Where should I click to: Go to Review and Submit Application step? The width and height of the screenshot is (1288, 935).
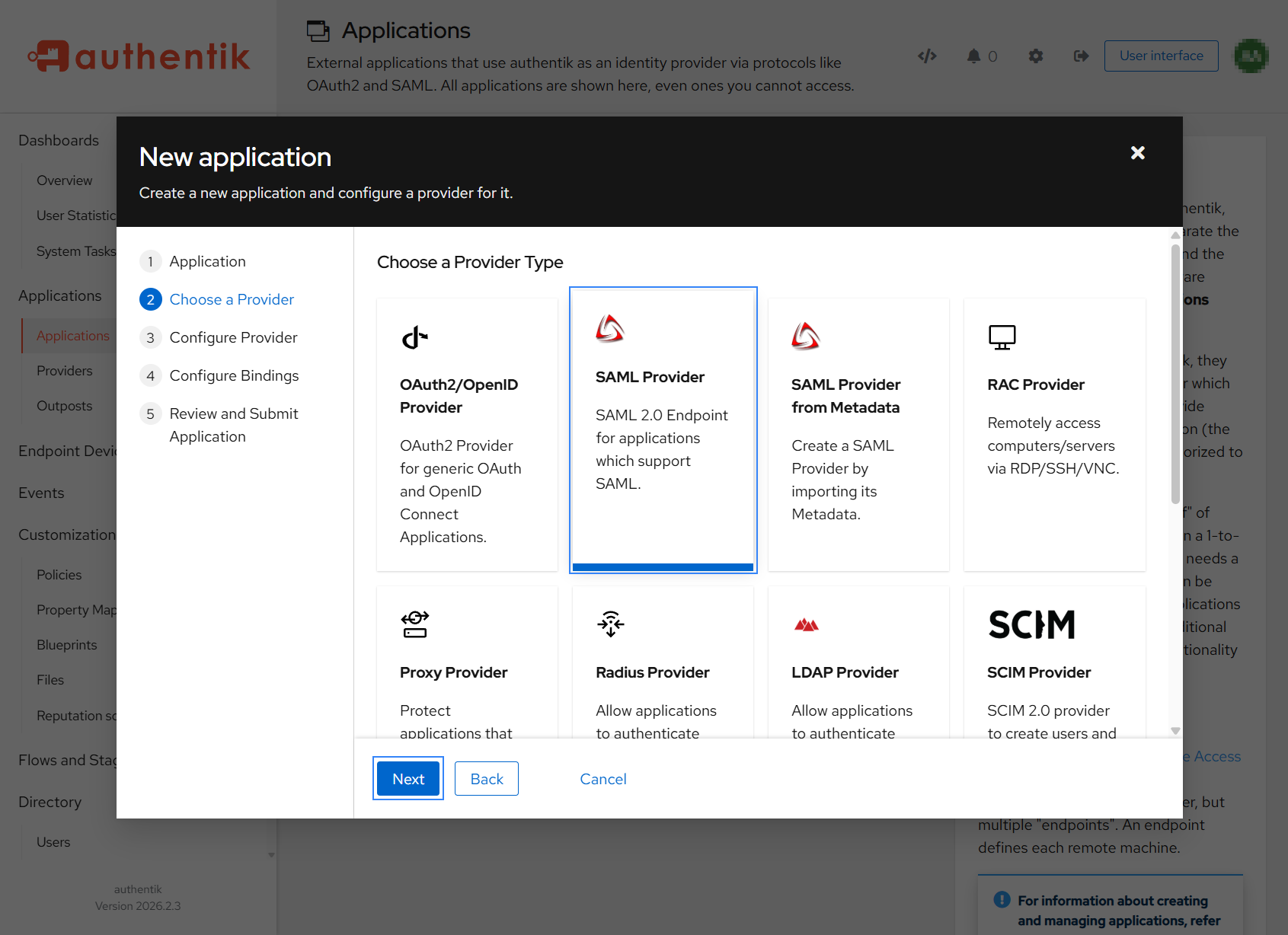219,425
